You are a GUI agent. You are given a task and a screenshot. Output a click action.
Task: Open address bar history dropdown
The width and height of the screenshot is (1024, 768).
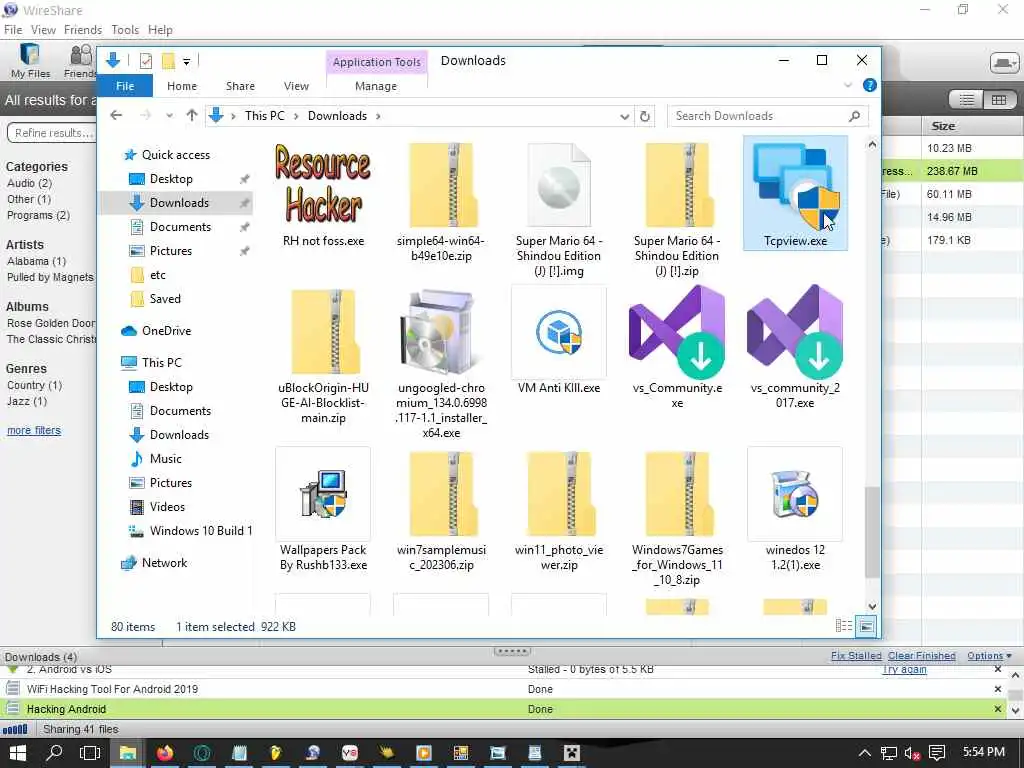(x=624, y=116)
